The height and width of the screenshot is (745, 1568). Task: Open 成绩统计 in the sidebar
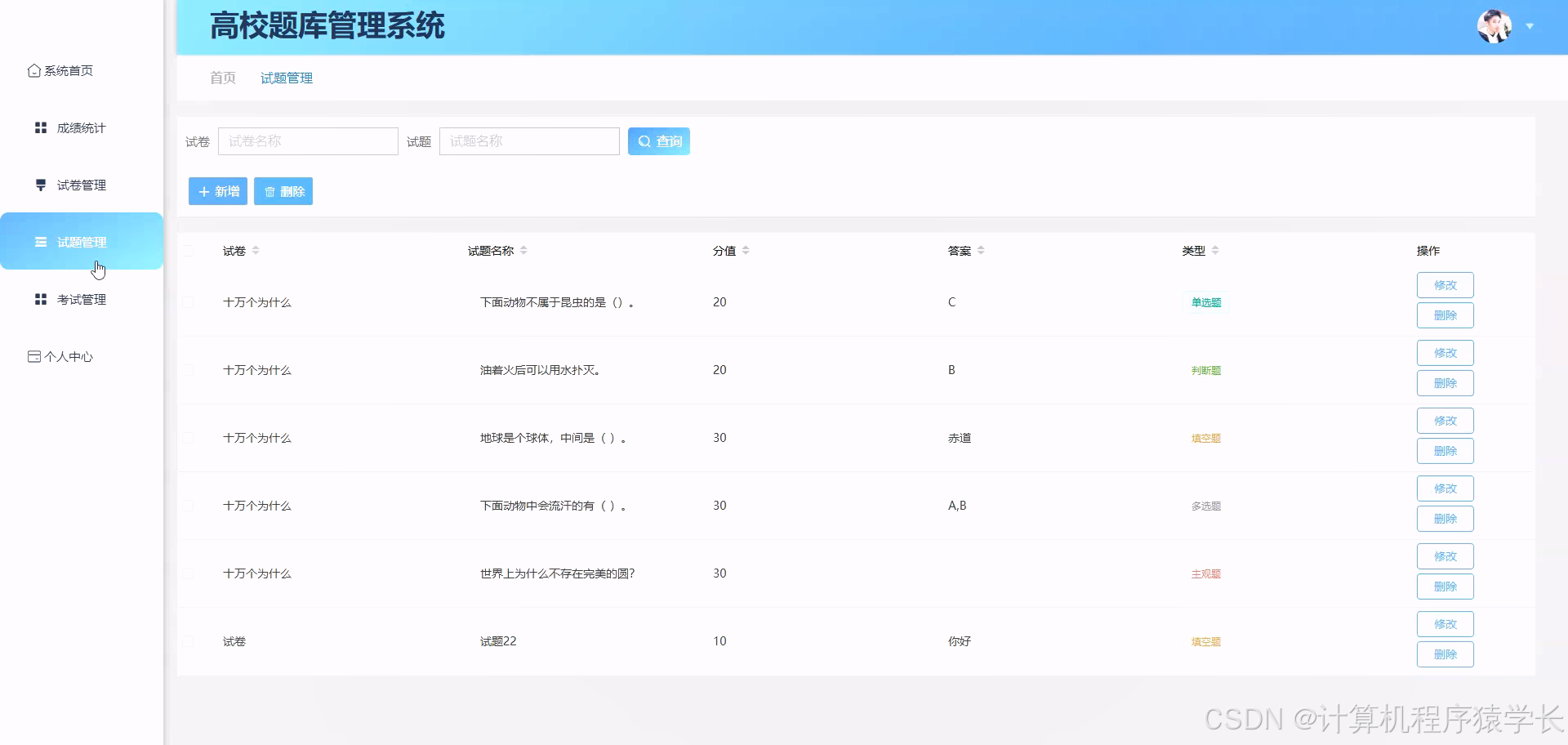point(82,128)
